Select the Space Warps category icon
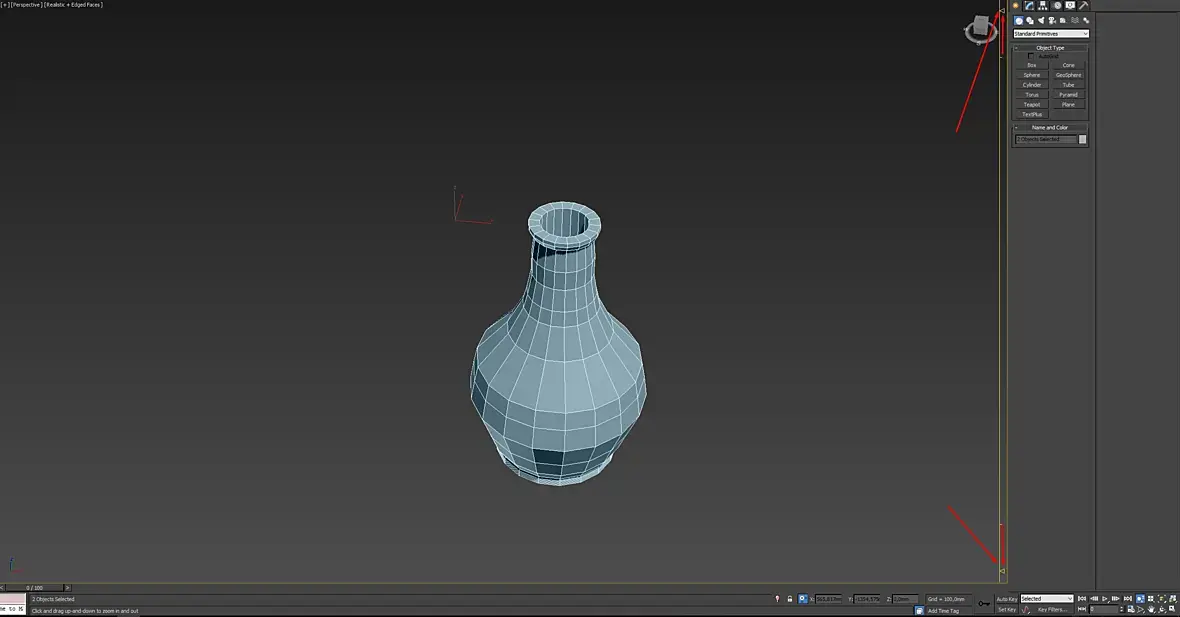This screenshot has height=617, width=1180. (x=1075, y=20)
